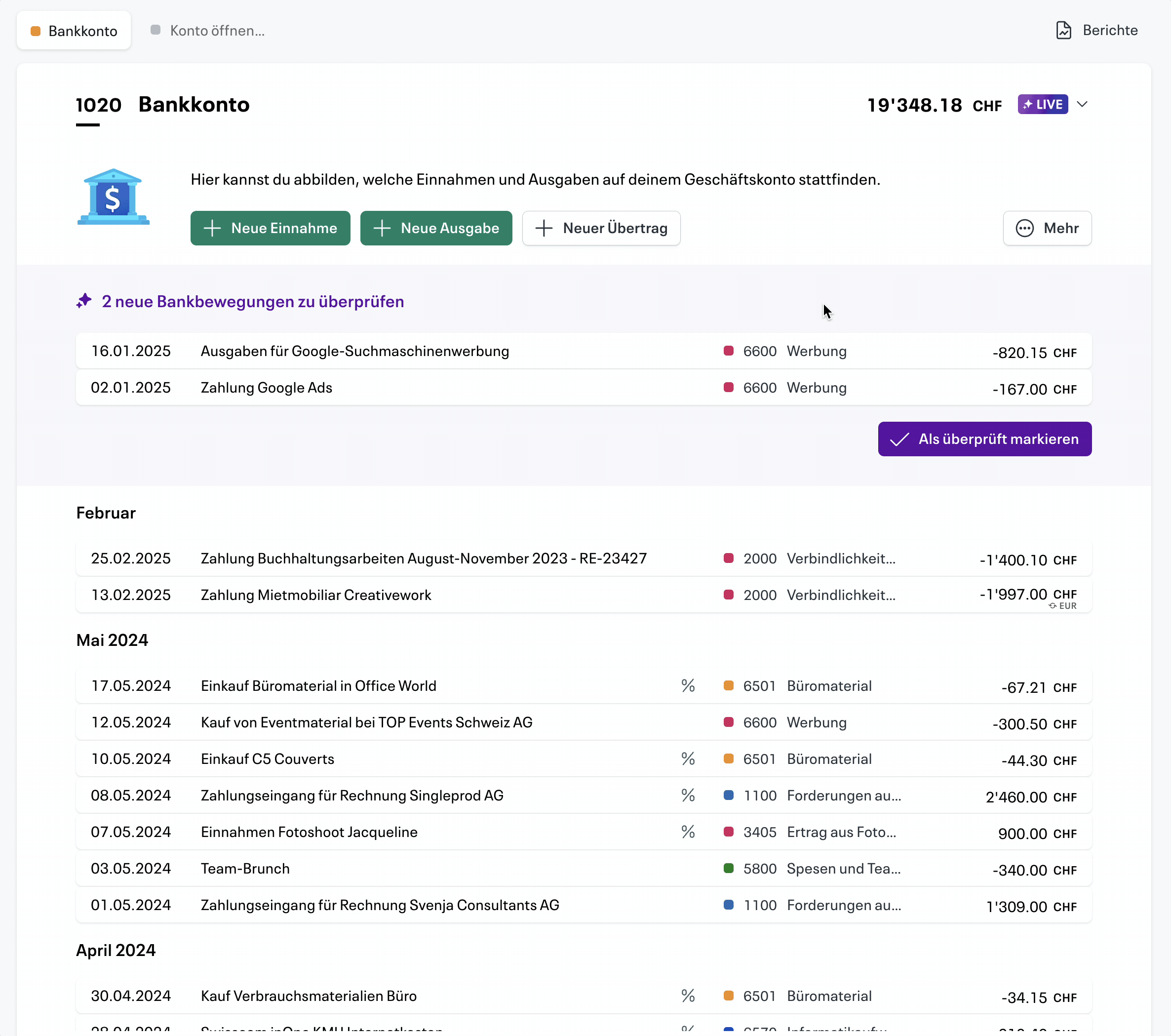This screenshot has height=1036, width=1171.
Task: Click the purple LIVE badge
Action: click(1042, 104)
